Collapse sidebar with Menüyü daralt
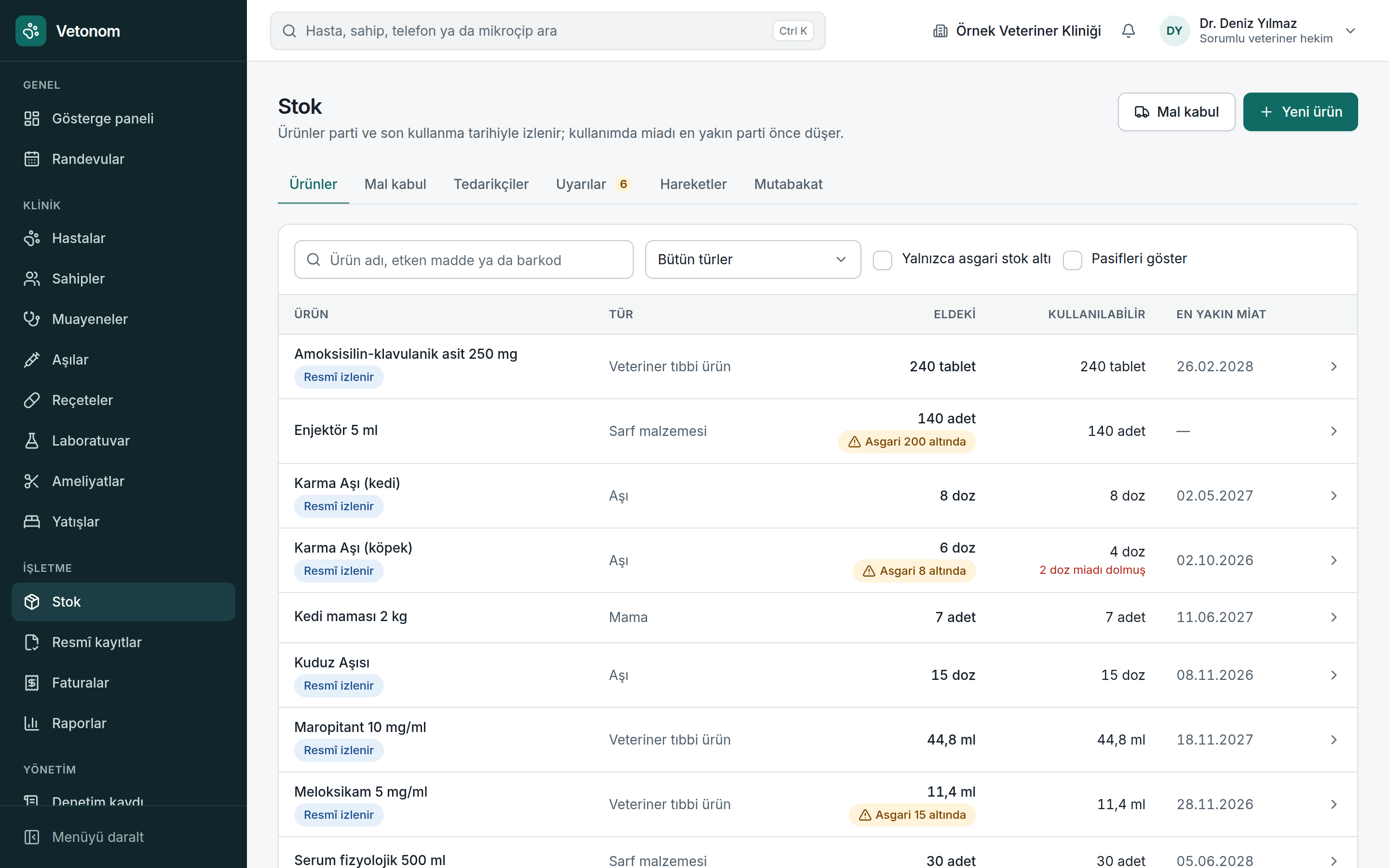 pyautogui.click(x=123, y=837)
